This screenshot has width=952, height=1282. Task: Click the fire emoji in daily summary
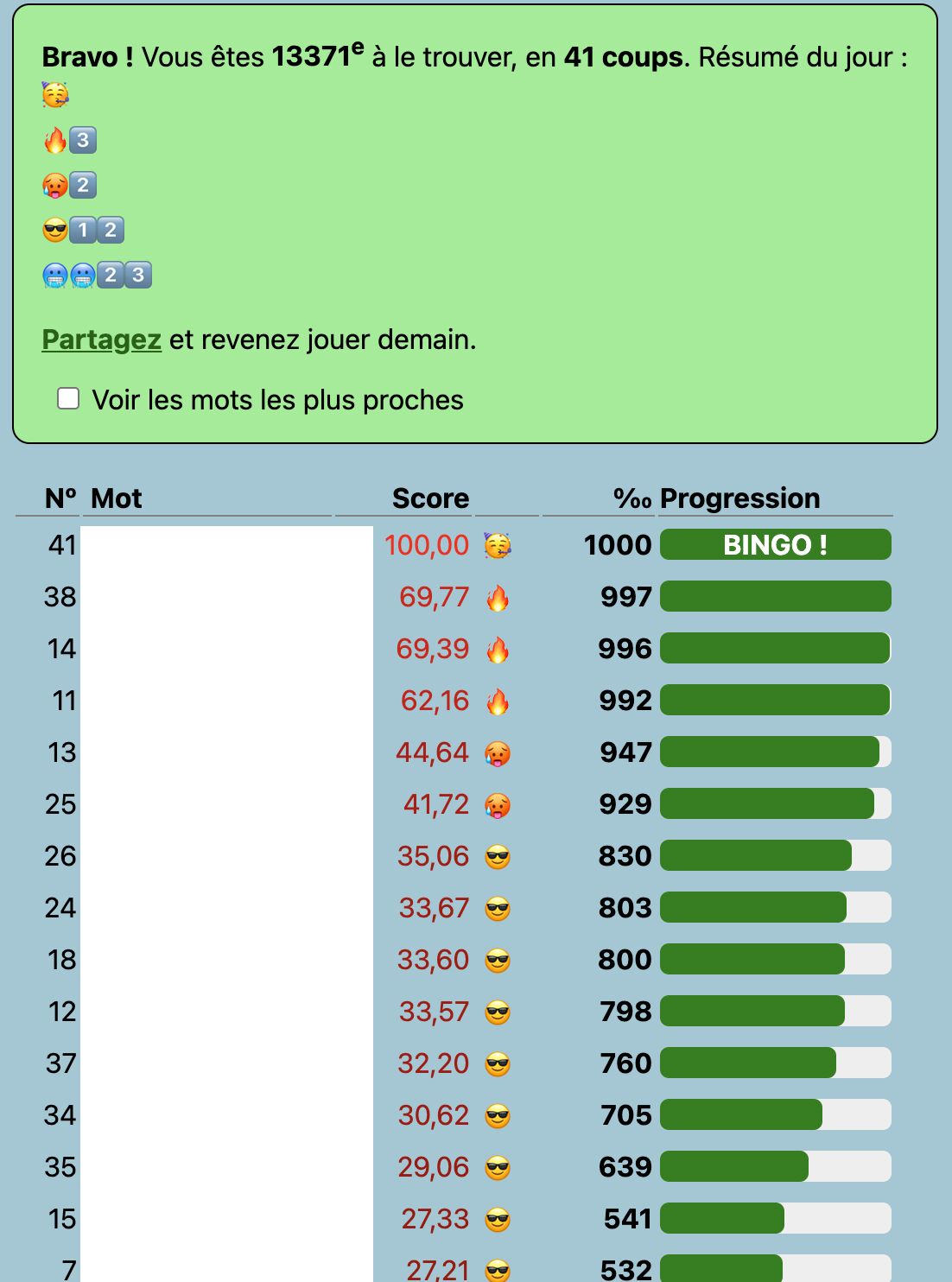pos(55,140)
